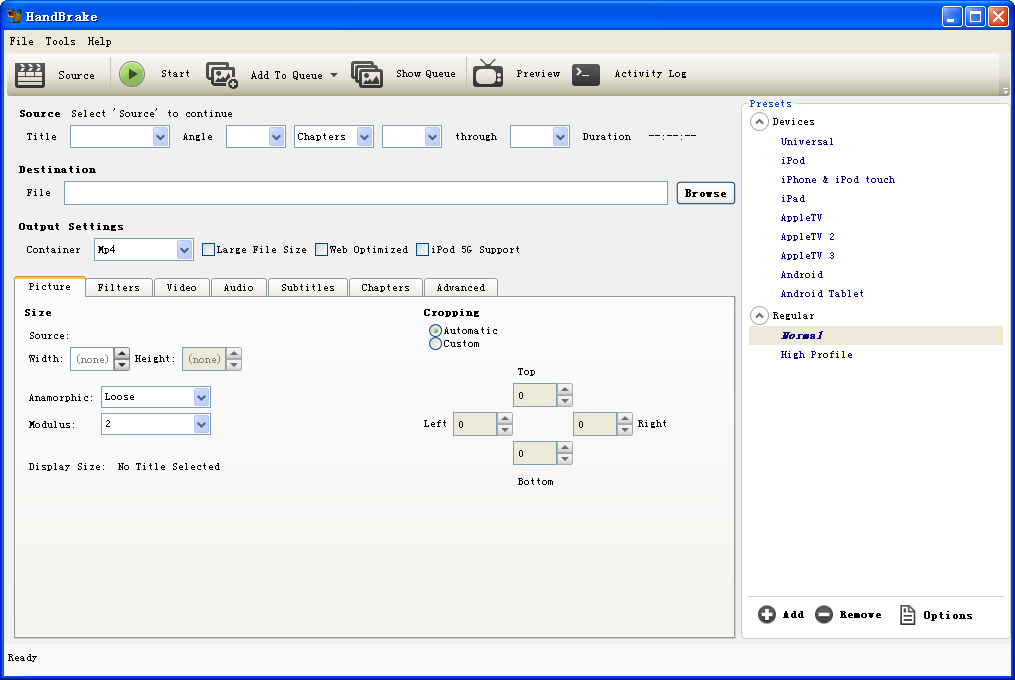The width and height of the screenshot is (1015, 680).
Task: Collapse the Regular preset group
Action: click(759, 315)
